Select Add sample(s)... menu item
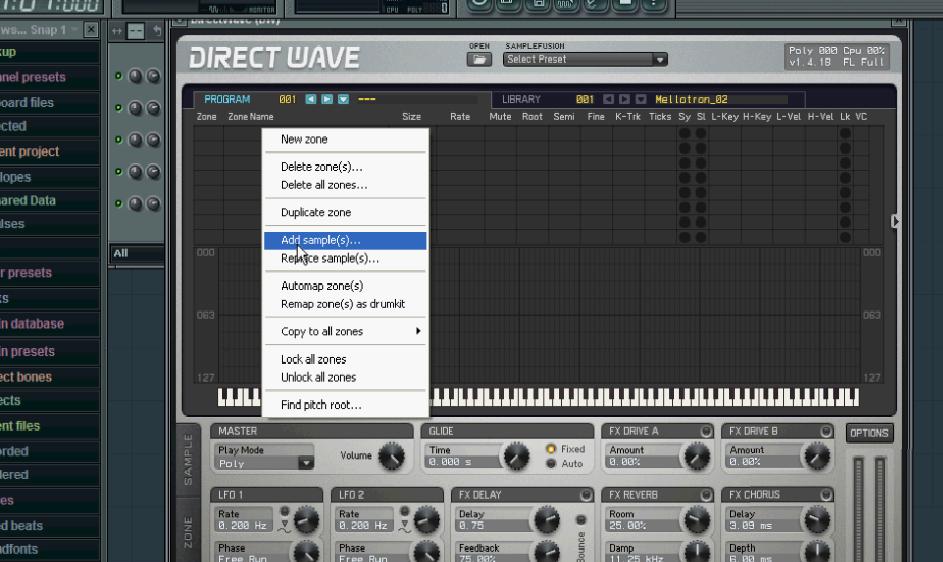 345,240
